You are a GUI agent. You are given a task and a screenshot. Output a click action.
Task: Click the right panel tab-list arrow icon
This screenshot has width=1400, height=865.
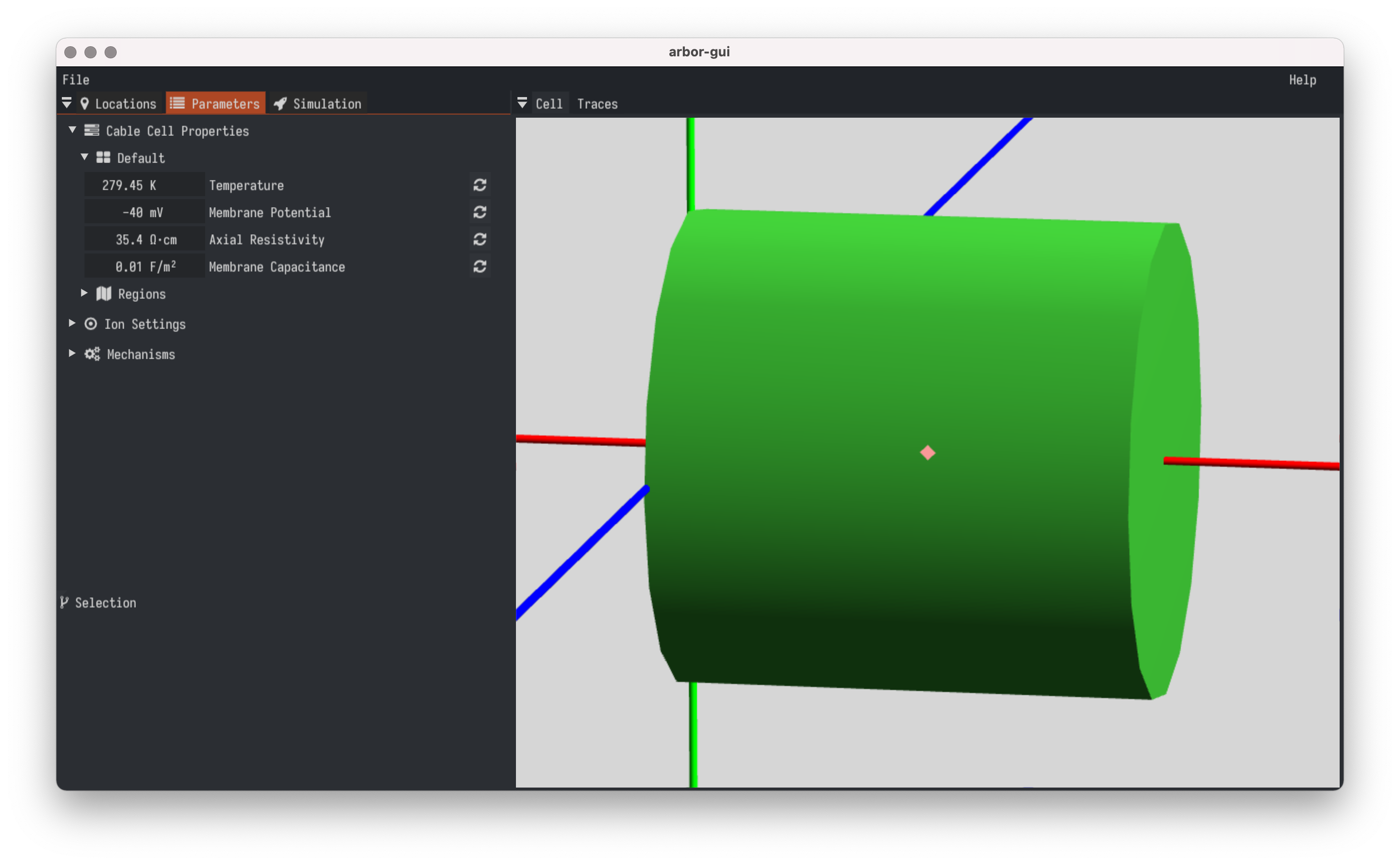coord(521,103)
